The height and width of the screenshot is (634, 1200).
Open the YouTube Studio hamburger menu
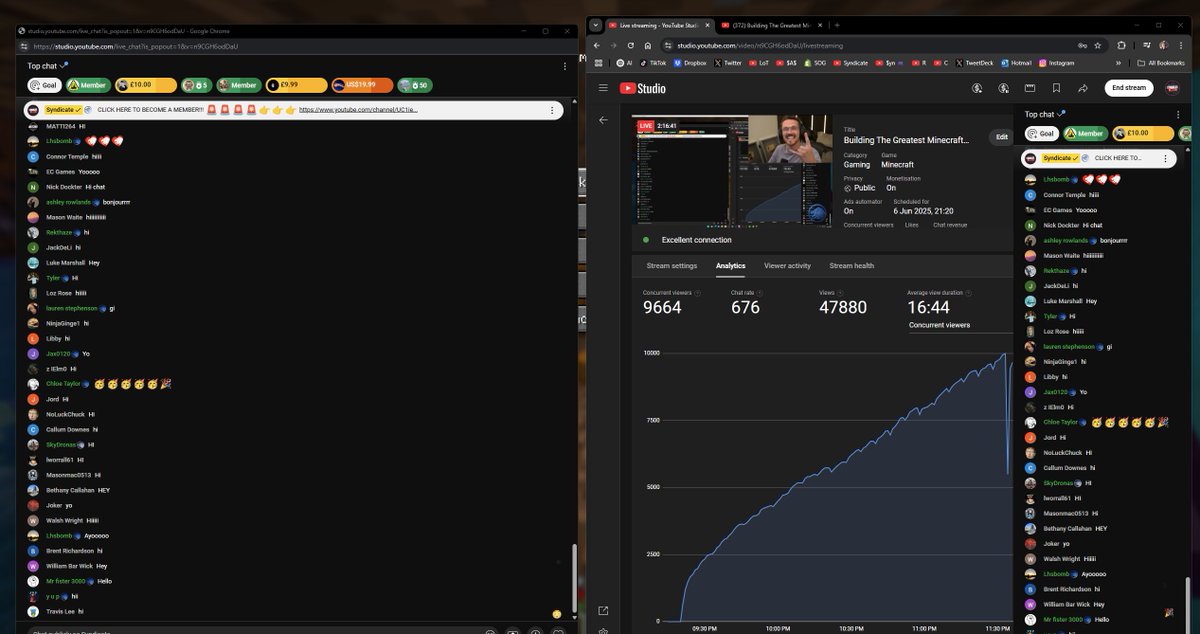tap(603, 88)
